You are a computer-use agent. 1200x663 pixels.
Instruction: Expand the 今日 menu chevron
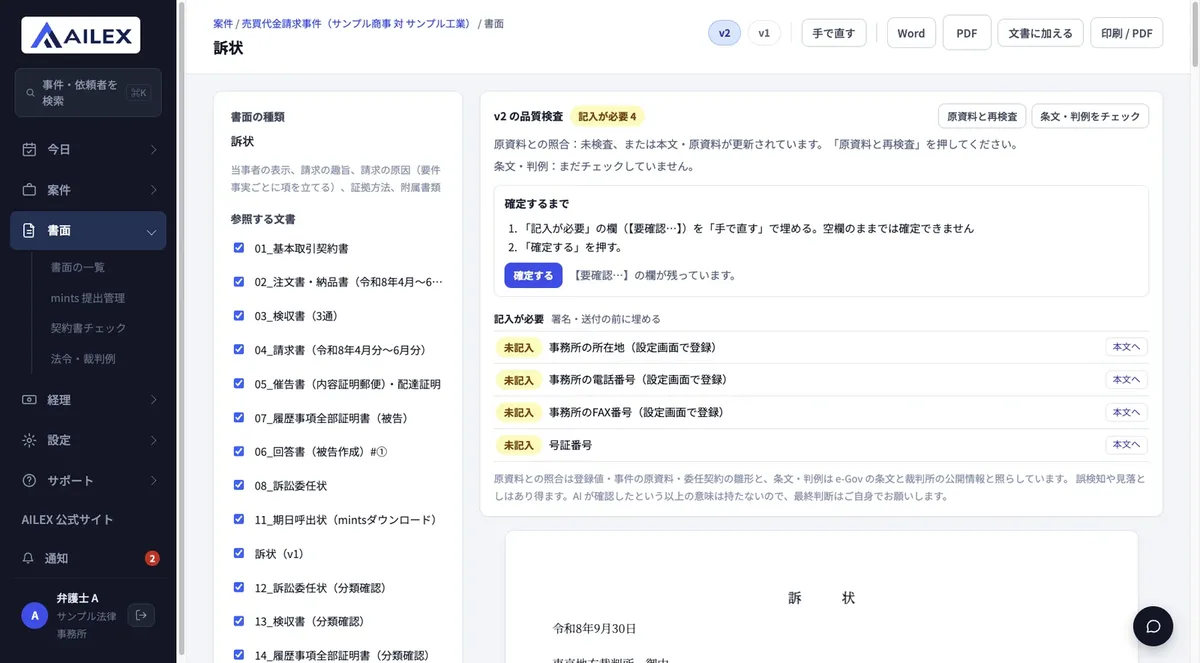coord(153,149)
